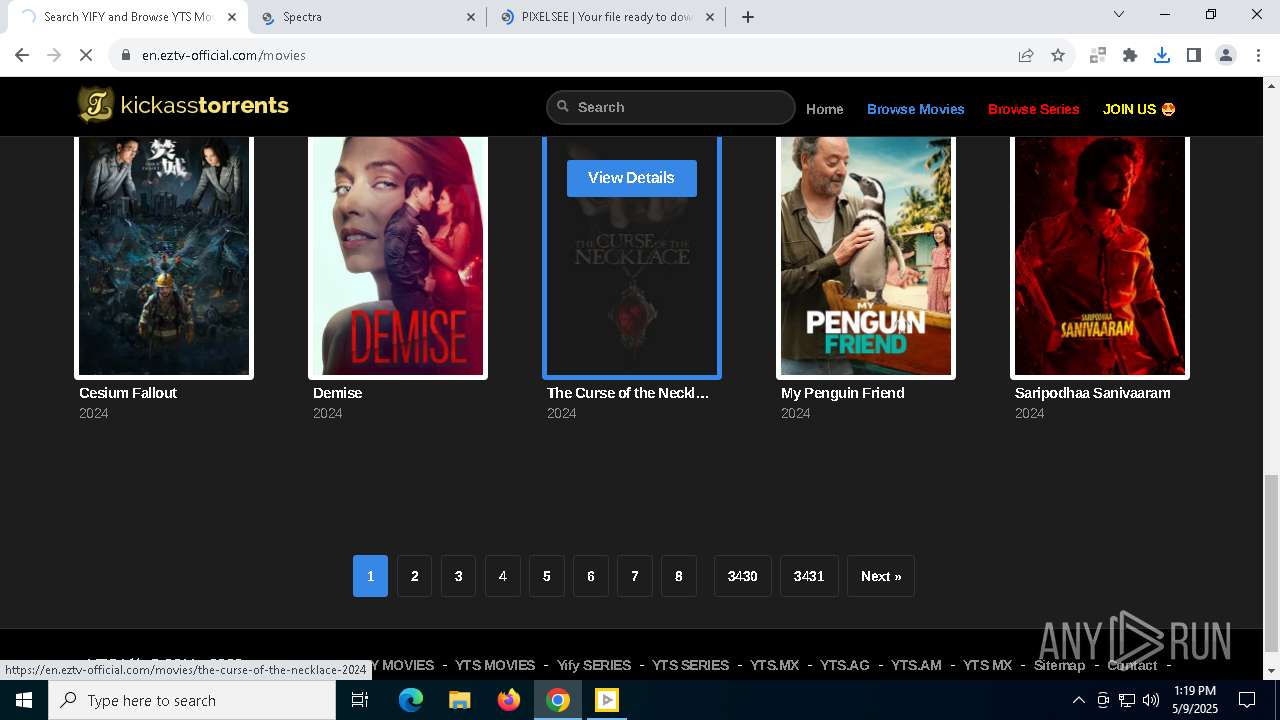Focus the site Search field

tap(671, 107)
